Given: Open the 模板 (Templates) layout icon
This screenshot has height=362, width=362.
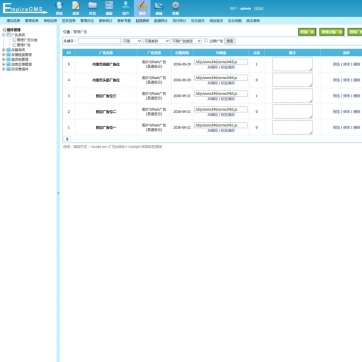Looking at the screenshot, I should pyautogui.click(x=109, y=8).
